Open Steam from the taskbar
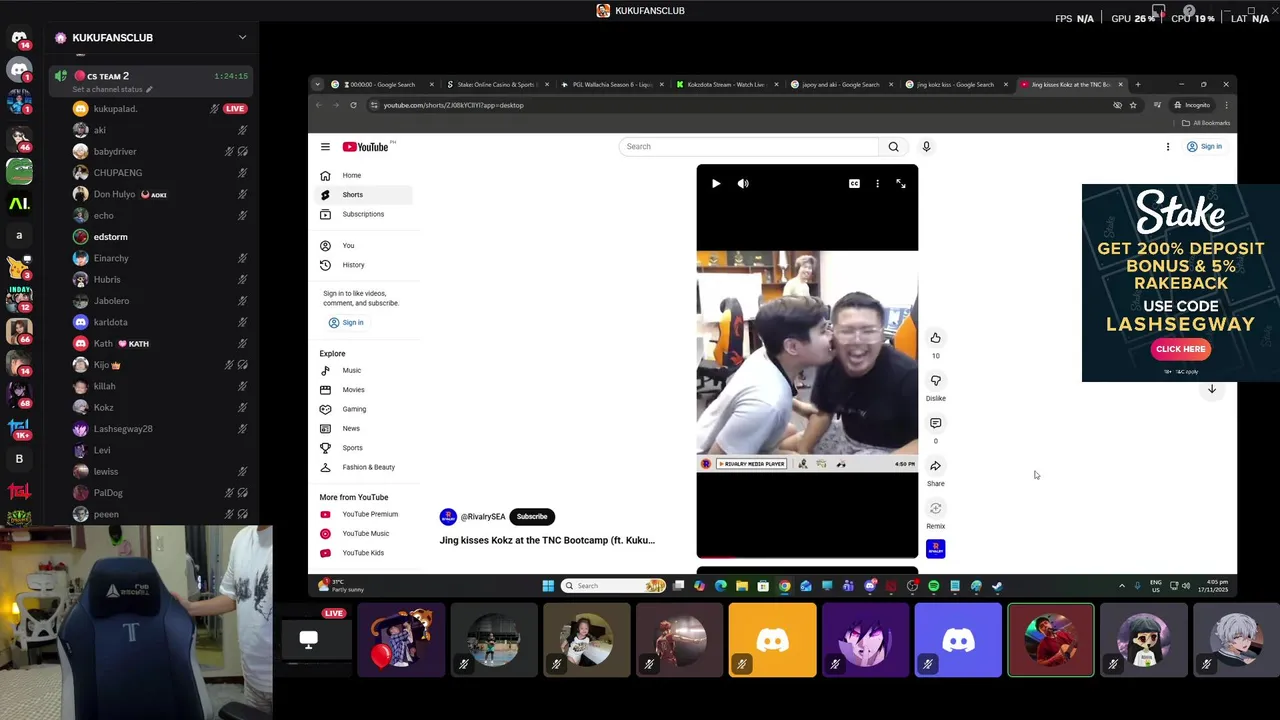 click(x=997, y=586)
